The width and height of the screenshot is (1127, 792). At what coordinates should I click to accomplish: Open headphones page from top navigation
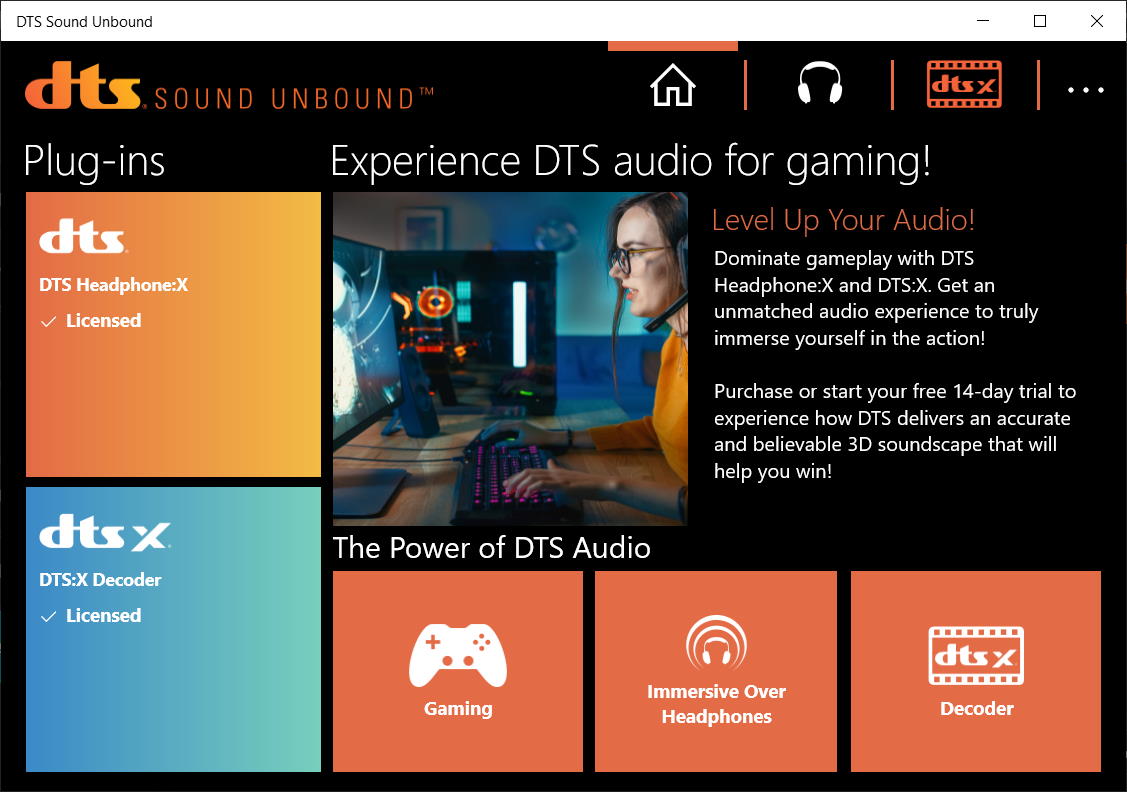pos(819,85)
